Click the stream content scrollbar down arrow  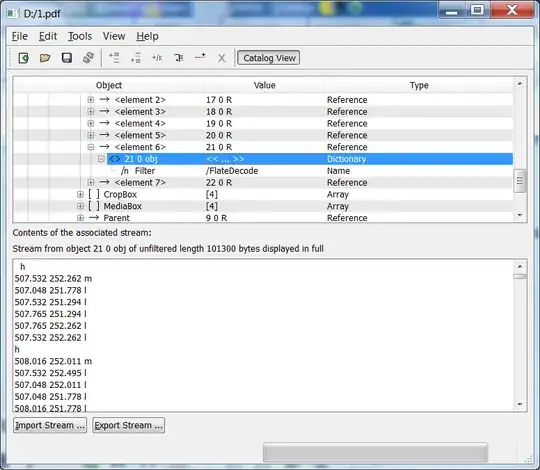coord(520,404)
